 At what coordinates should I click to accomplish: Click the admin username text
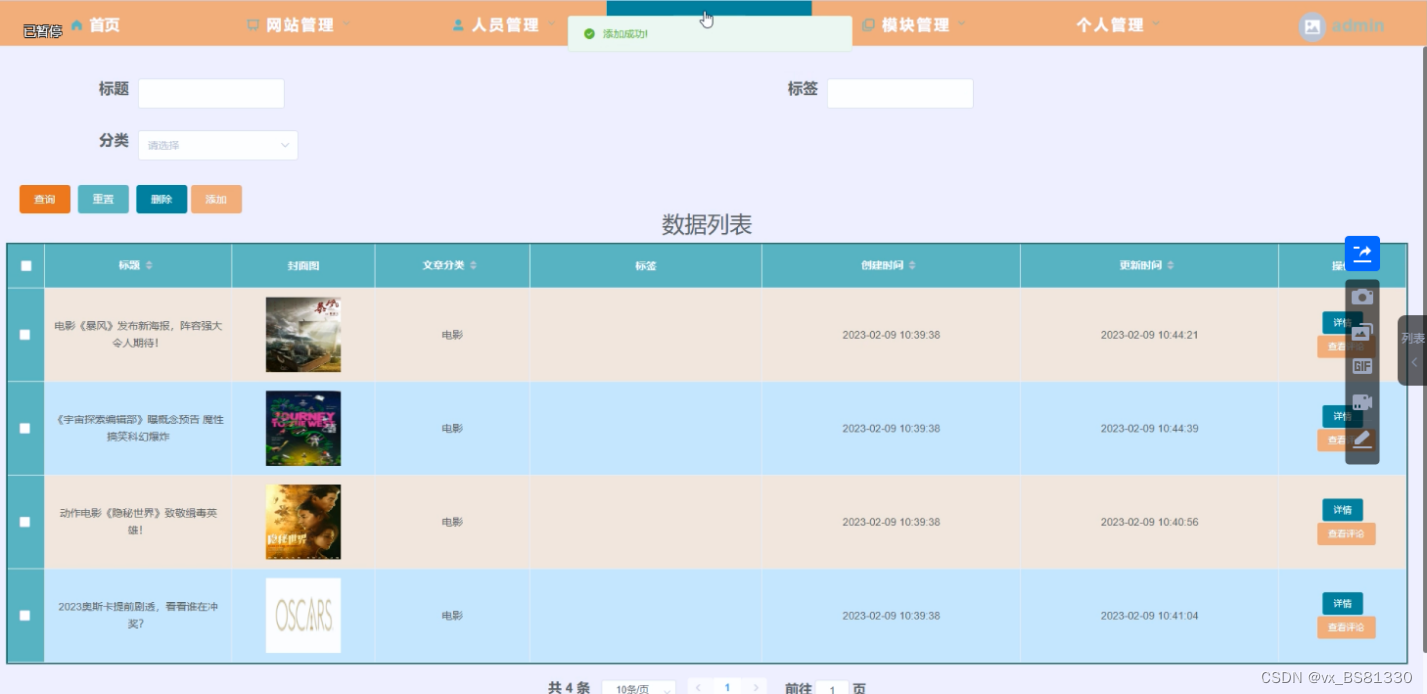[x=1358, y=26]
